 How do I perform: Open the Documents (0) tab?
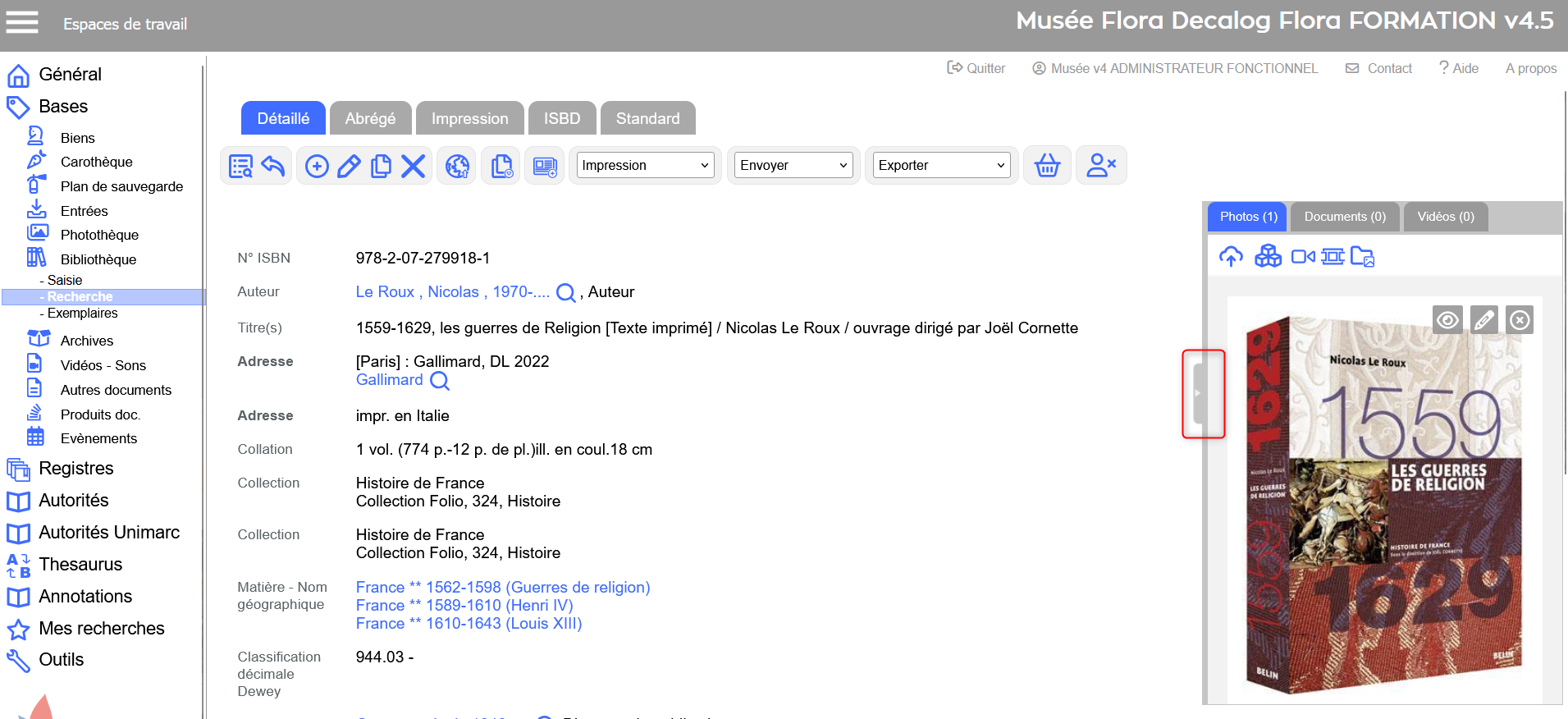coord(1344,217)
